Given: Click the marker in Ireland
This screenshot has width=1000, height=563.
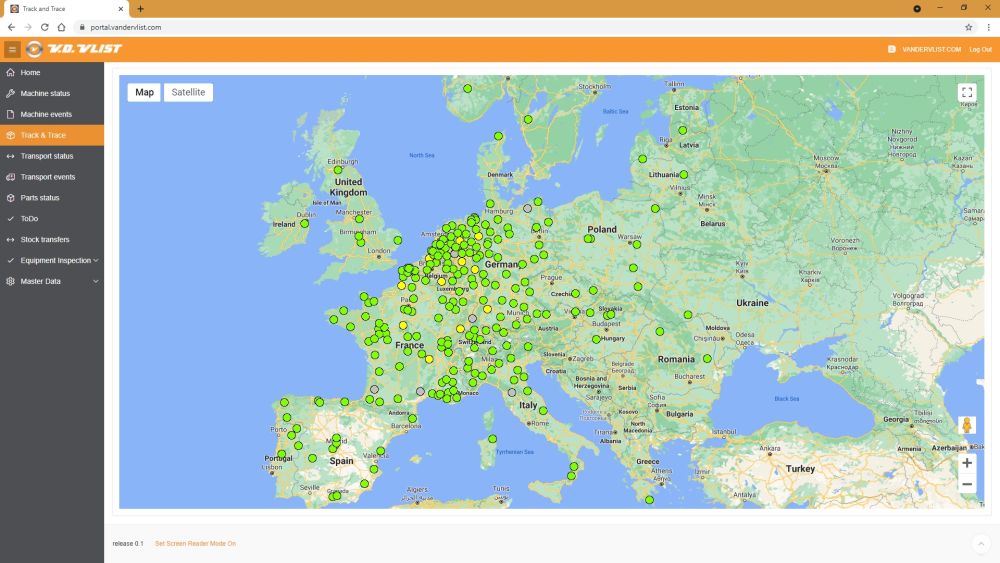Looking at the screenshot, I should [x=304, y=223].
